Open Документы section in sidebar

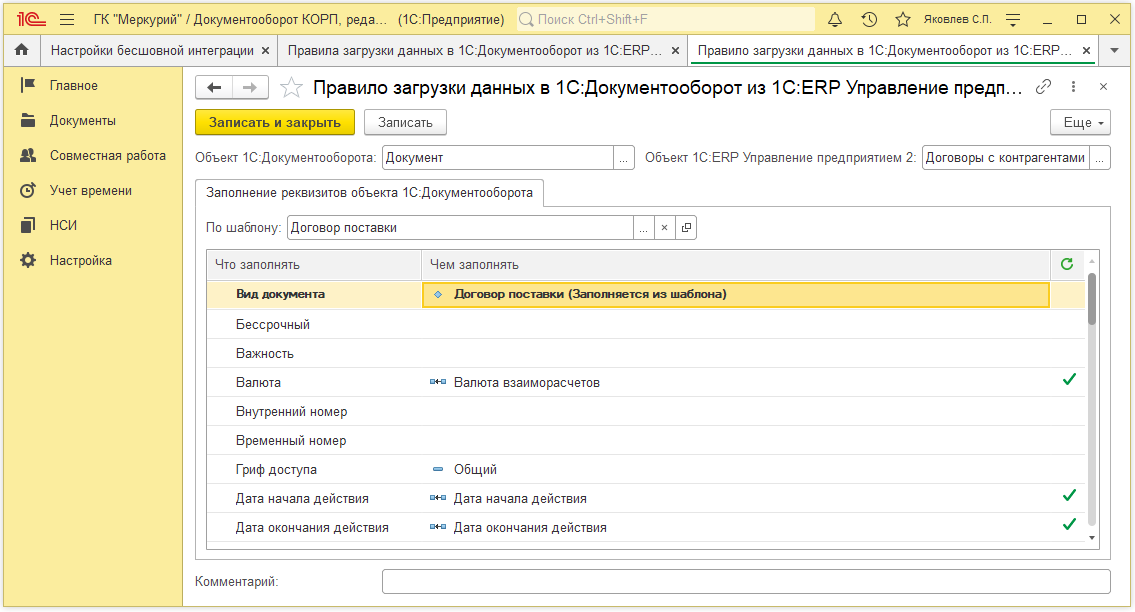pyautogui.click(x=82, y=121)
